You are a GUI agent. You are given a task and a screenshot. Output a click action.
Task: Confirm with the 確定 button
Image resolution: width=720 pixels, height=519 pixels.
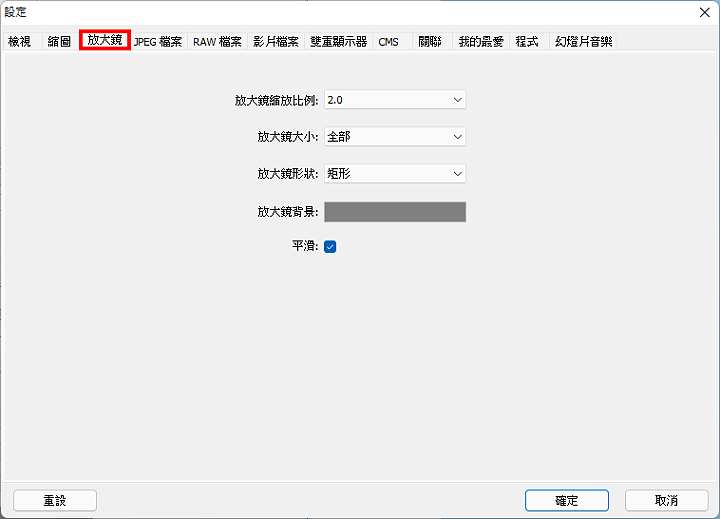click(x=567, y=500)
